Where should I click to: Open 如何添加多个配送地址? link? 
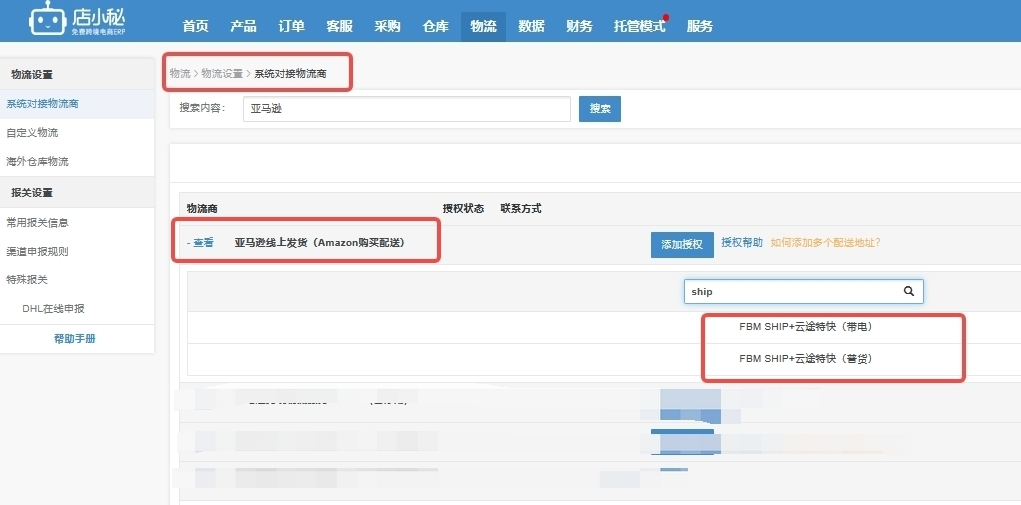click(825, 242)
